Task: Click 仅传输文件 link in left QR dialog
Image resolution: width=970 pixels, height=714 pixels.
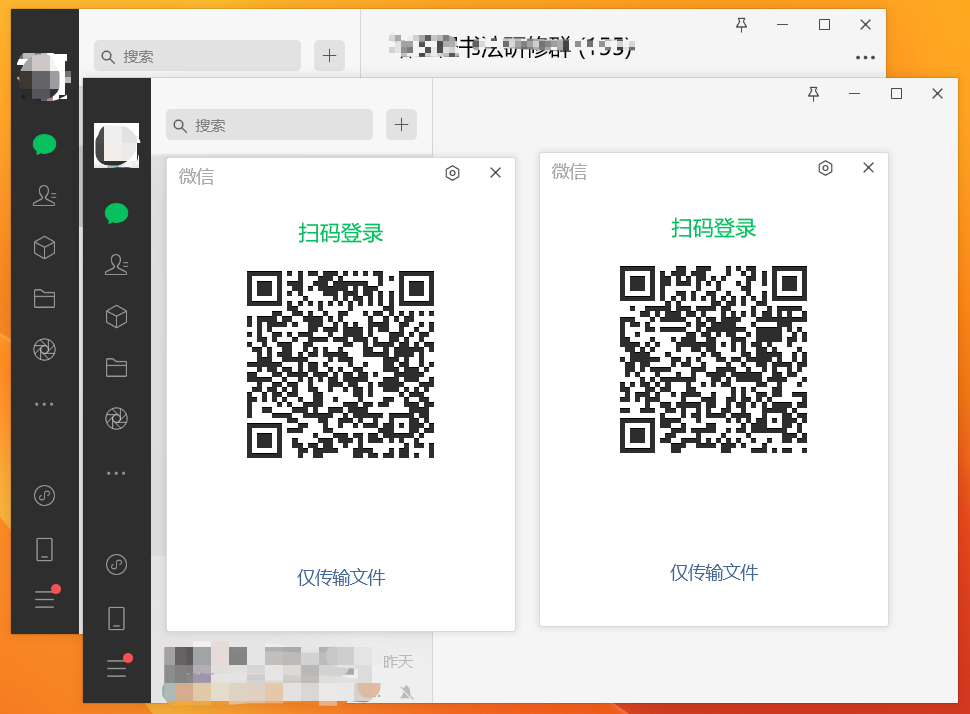Action: [341, 577]
